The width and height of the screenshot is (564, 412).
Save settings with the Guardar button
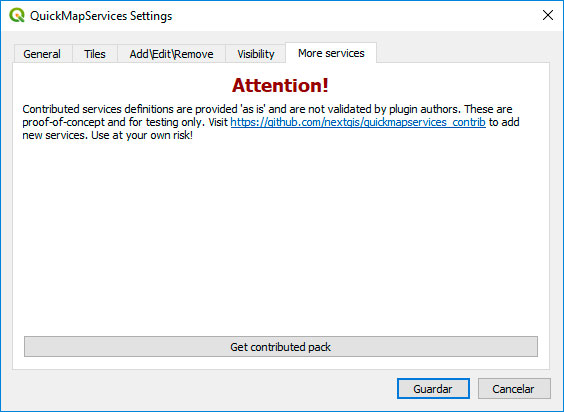[433, 389]
